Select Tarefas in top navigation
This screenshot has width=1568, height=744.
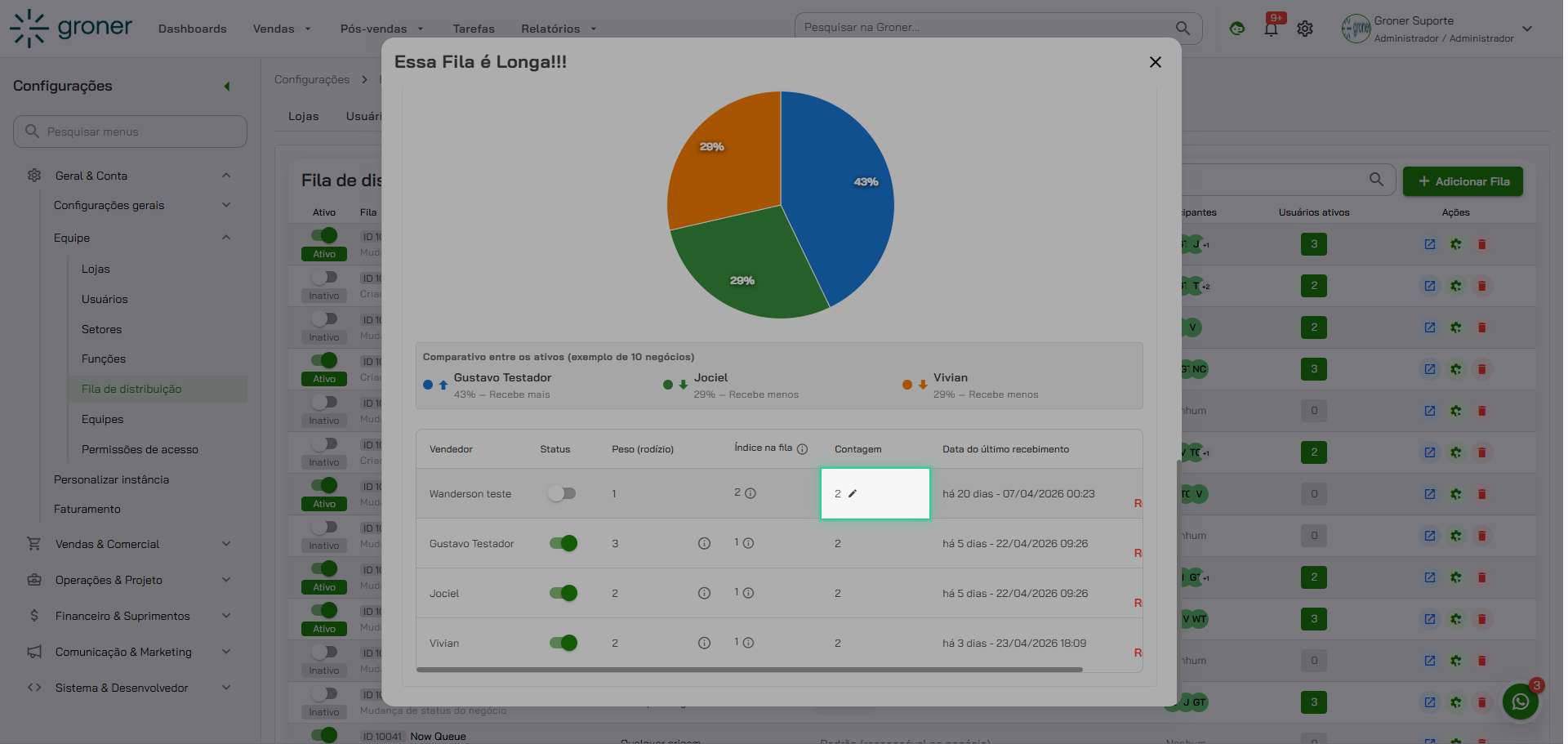(x=474, y=29)
